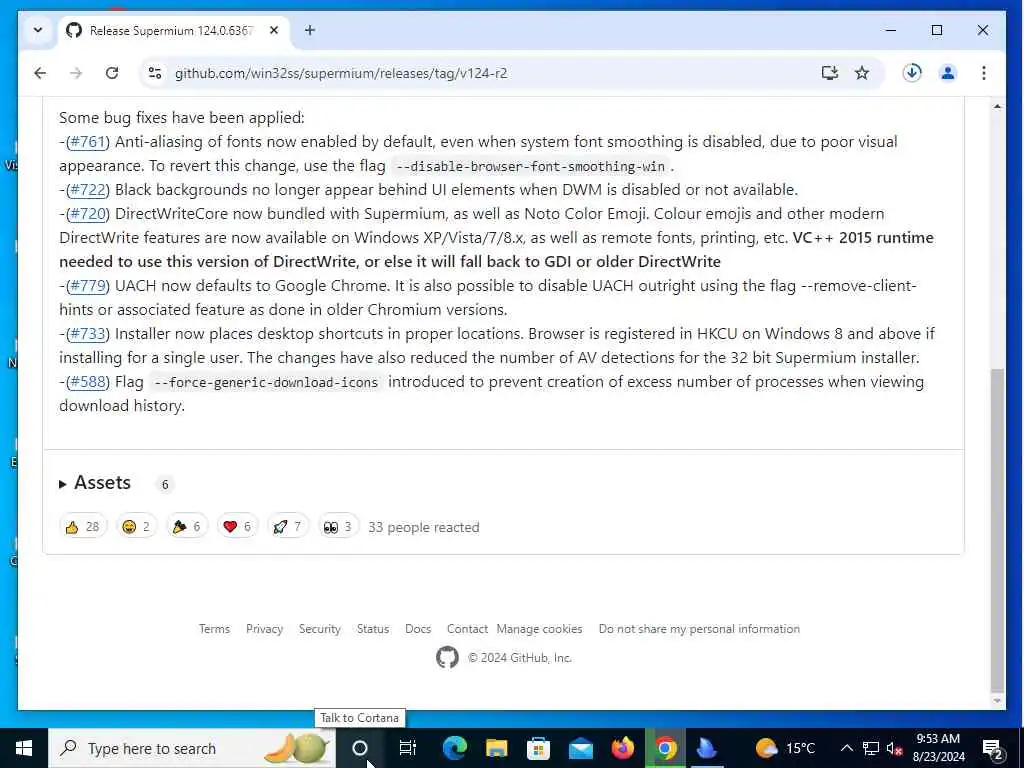The width and height of the screenshot is (1024, 768).
Task: Click the Privacy footer link
Action: (264, 629)
